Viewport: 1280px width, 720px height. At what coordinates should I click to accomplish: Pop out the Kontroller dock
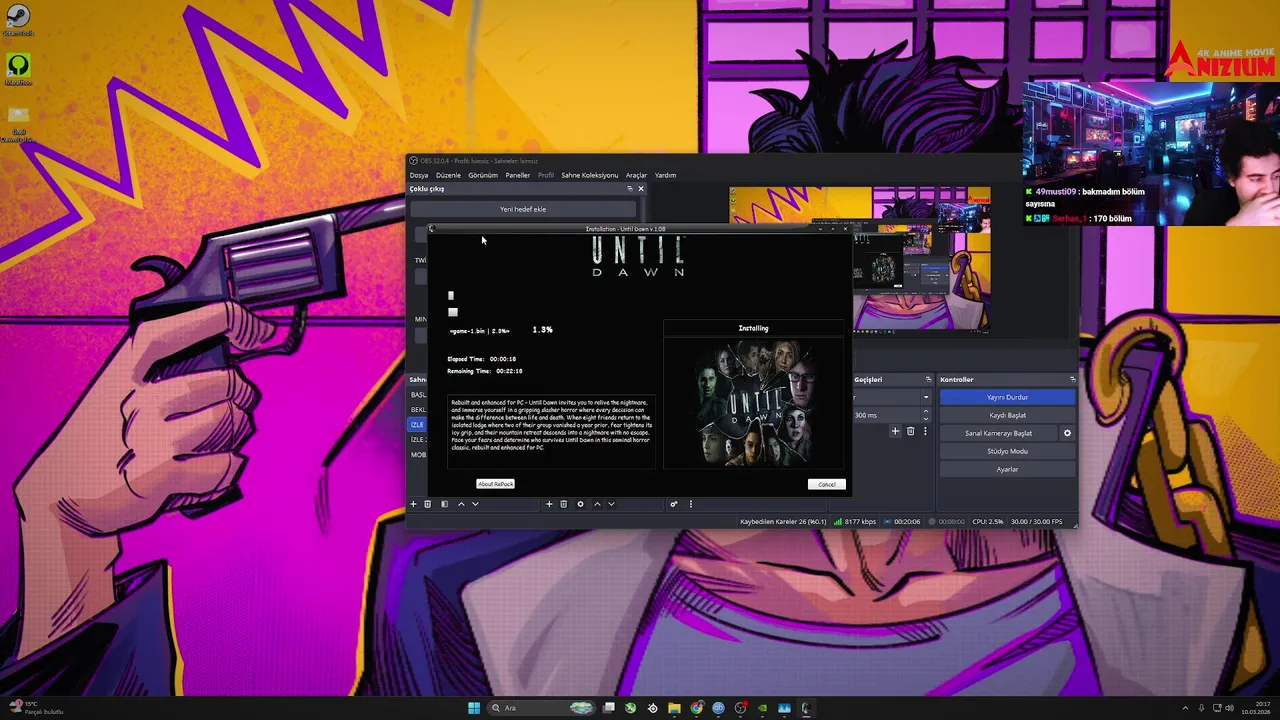click(1072, 379)
